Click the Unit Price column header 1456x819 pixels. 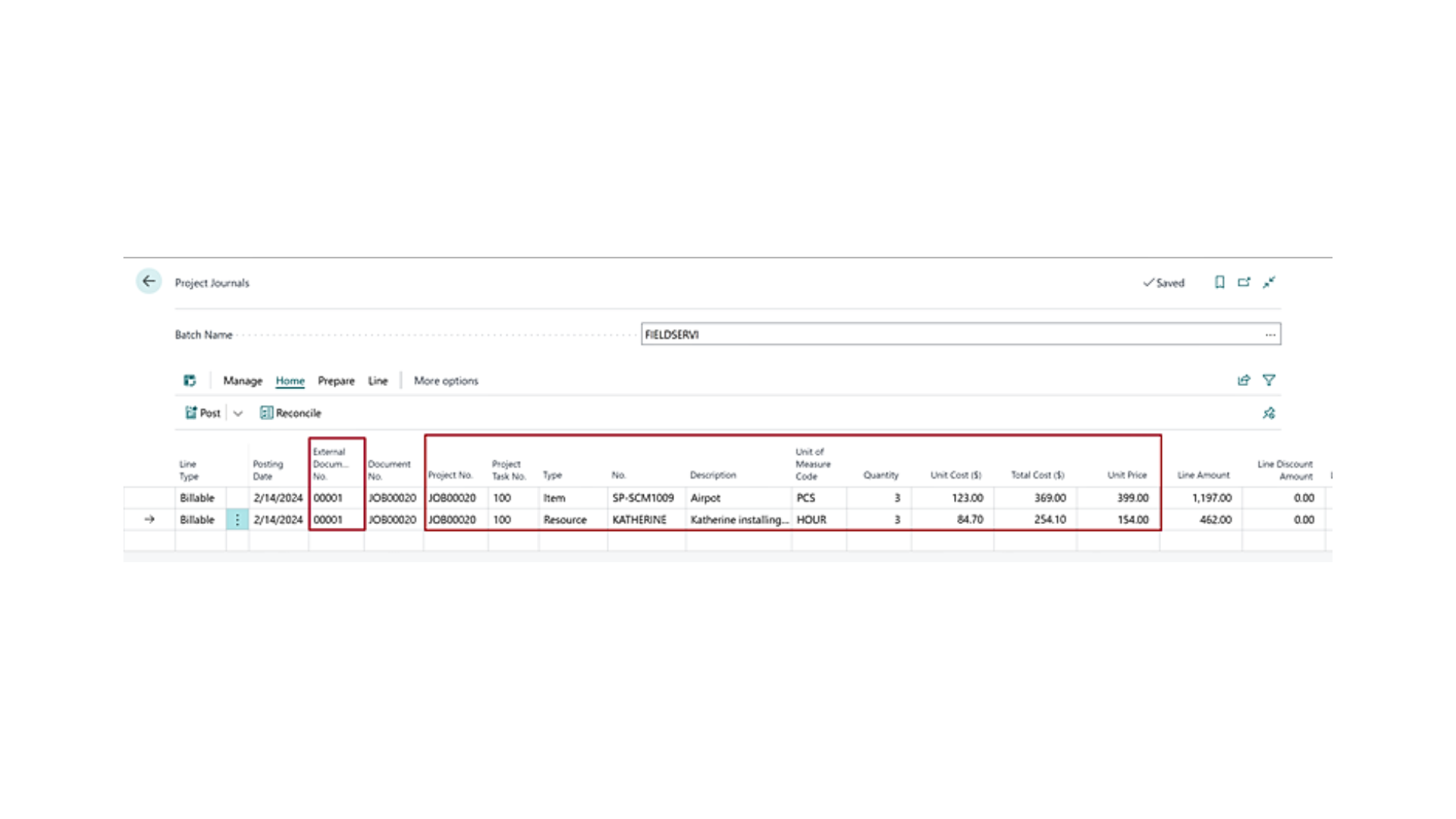1127,475
